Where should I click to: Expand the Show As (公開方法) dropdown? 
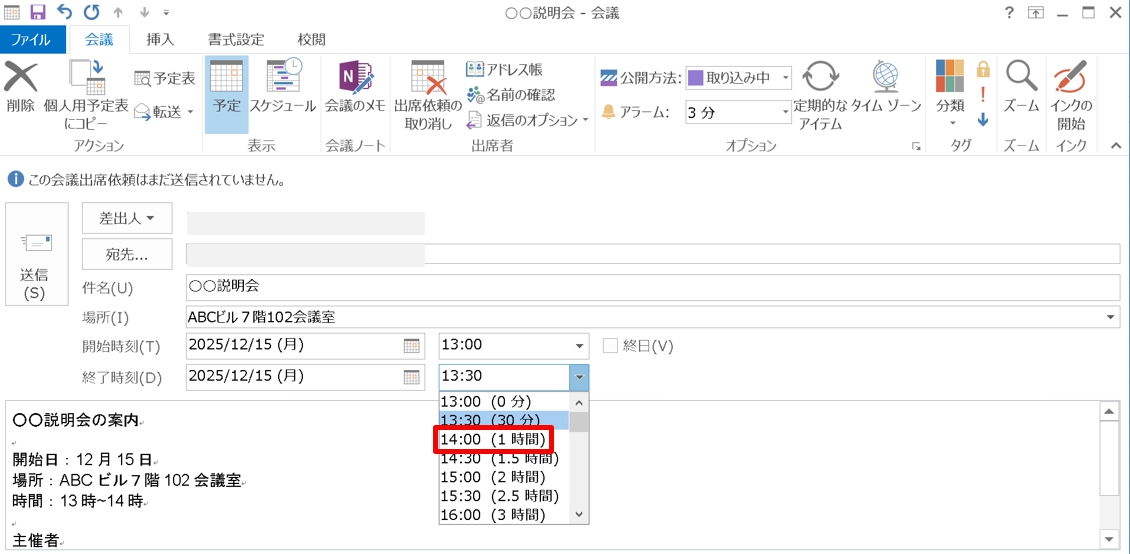(784, 77)
